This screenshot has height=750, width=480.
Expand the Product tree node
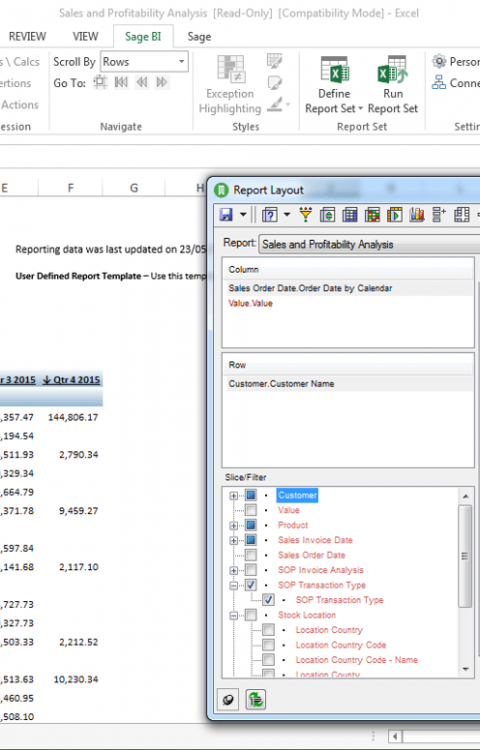pyautogui.click(x=233, y=526)
